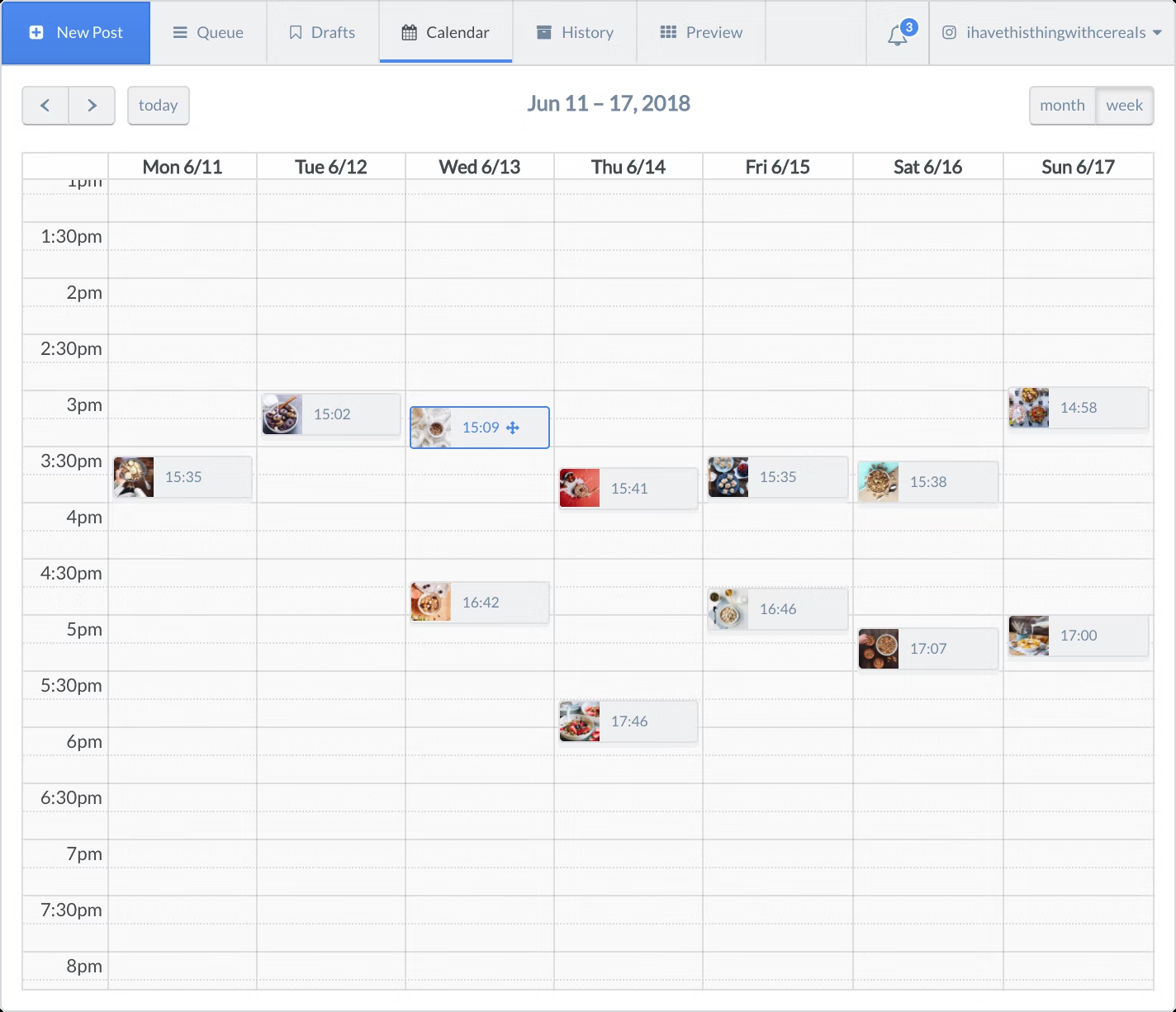Viewport: 1176px width, 1012px height.
Task: Keep week view selected
Action: [1125, 106]
